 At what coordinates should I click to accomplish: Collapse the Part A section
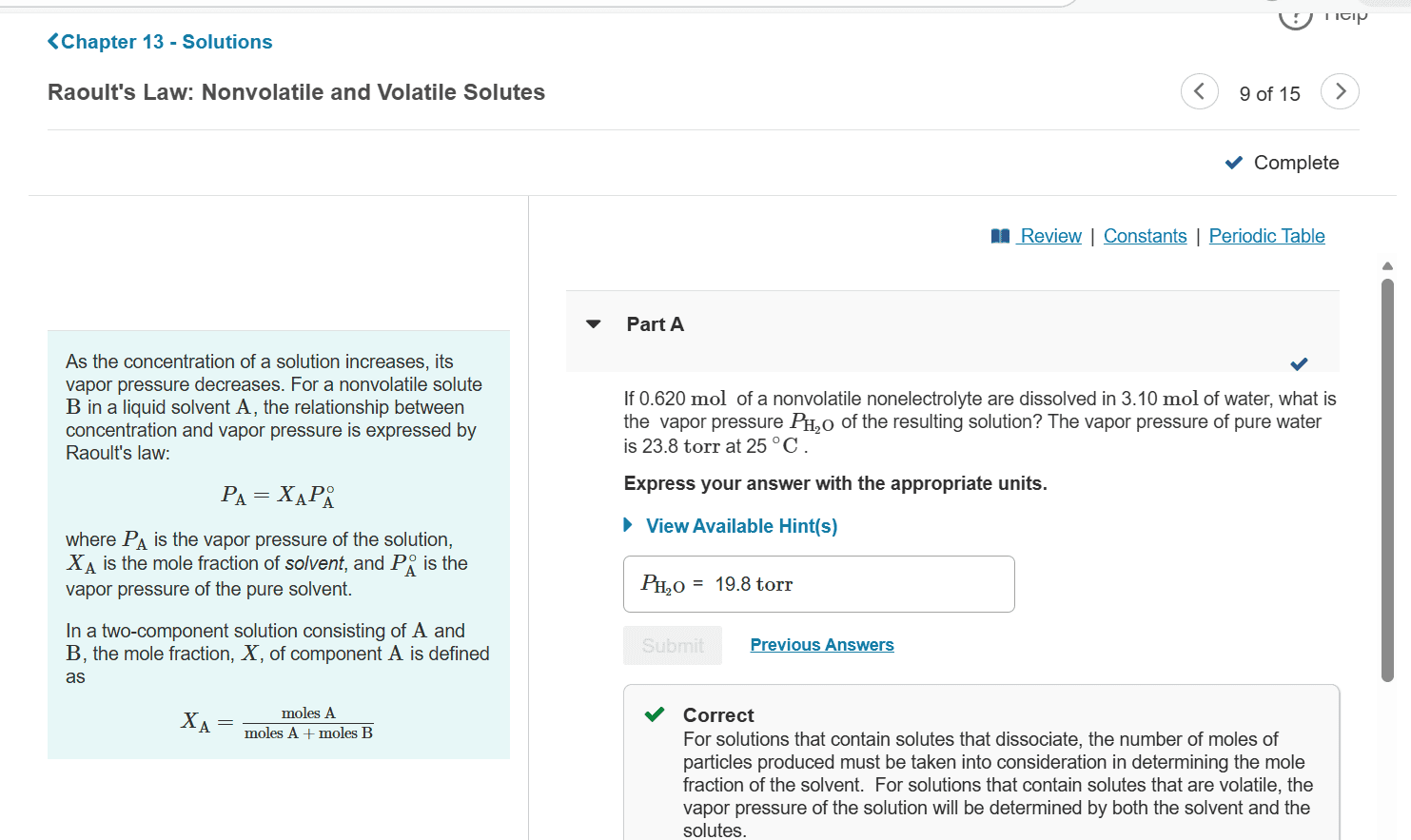click(x=594, y=323)
